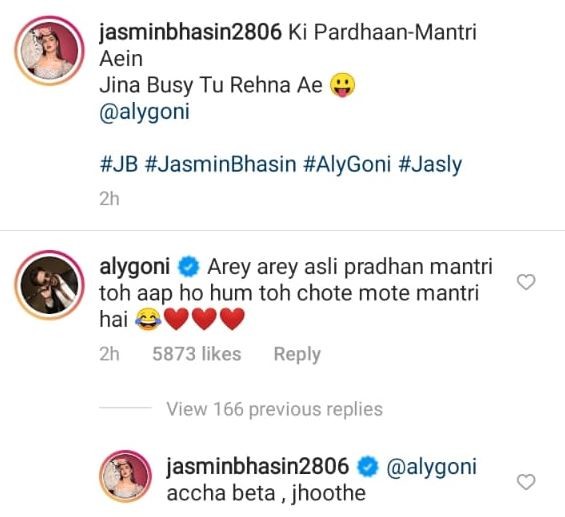
Task: View the 5873 likes on the comment
Action: pyautogui.click(x=196, y=354)
